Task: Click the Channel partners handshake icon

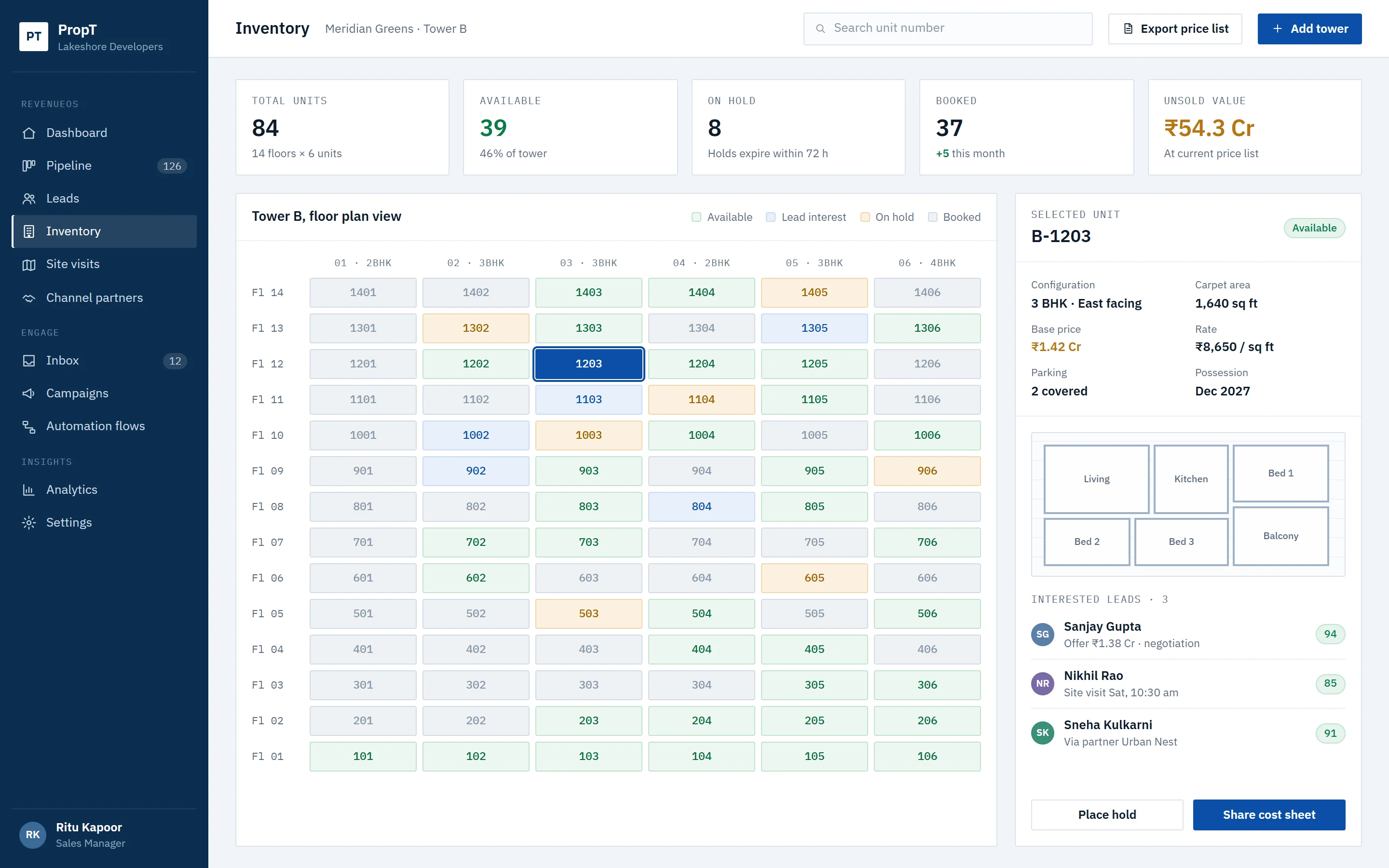Action: click(x=29, y=298)
